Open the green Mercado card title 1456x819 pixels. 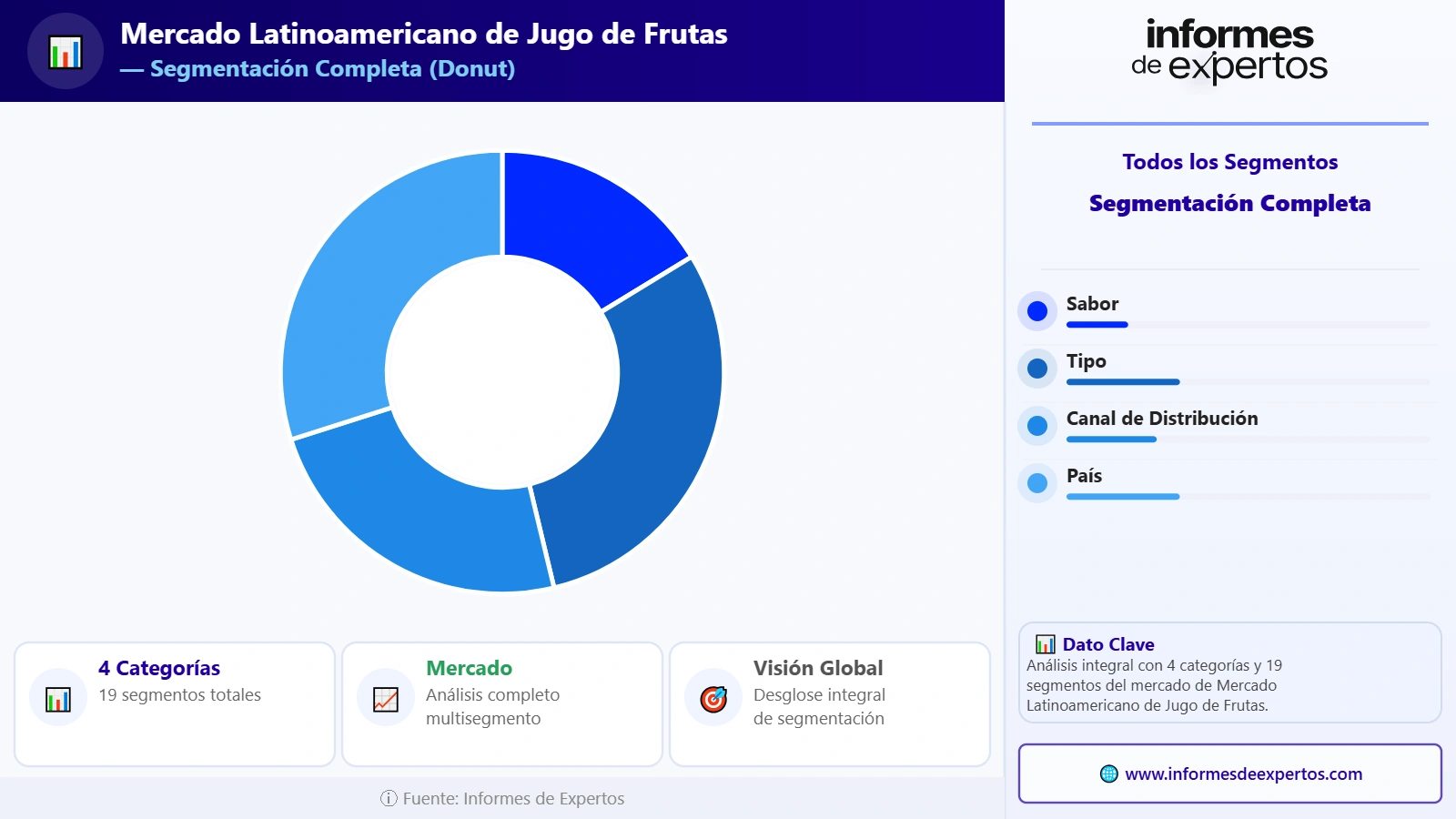tap(469, 668)
